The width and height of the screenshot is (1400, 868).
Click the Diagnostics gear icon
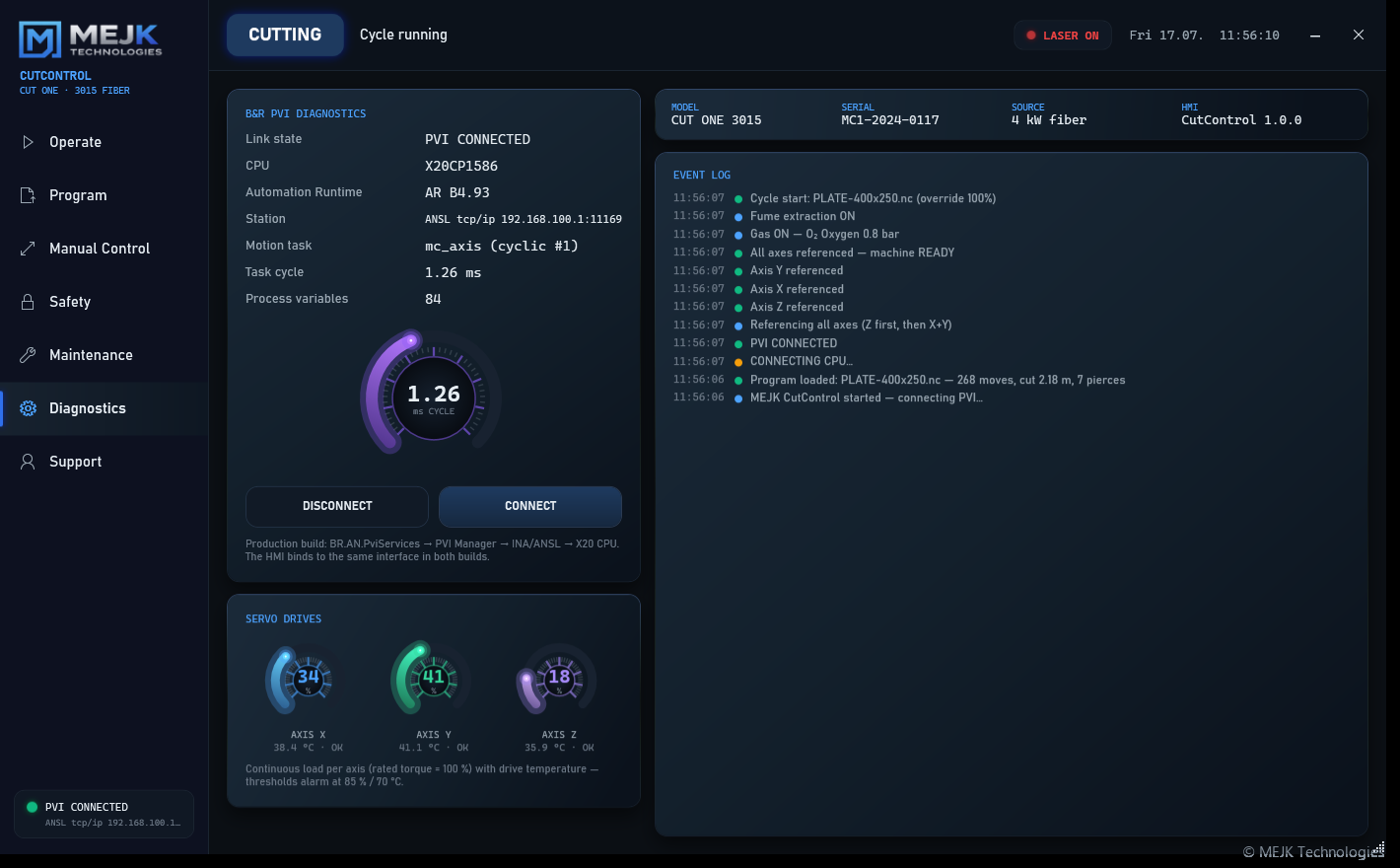point(28,408)
